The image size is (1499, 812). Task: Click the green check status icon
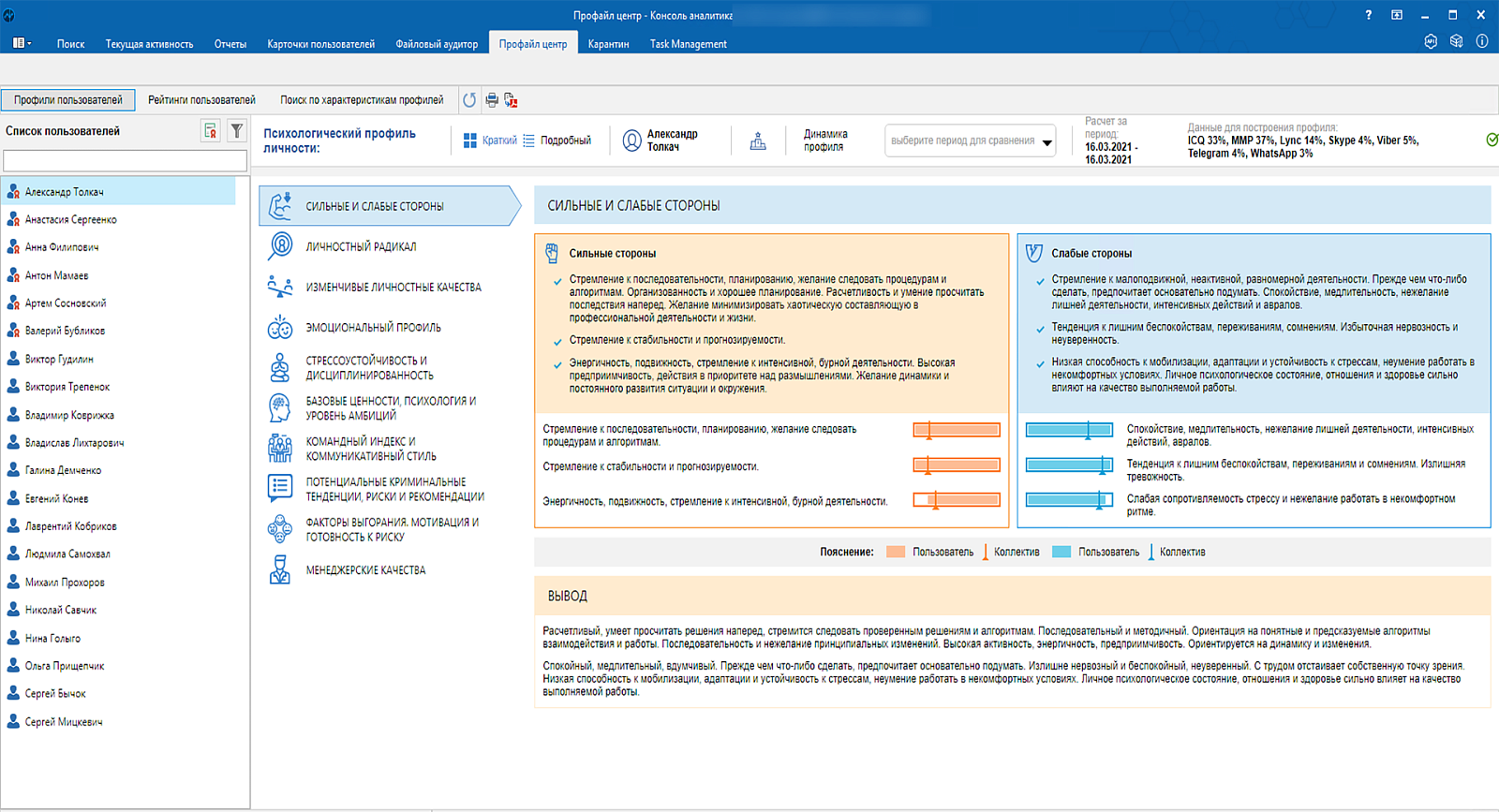(x=1492, y=140)
